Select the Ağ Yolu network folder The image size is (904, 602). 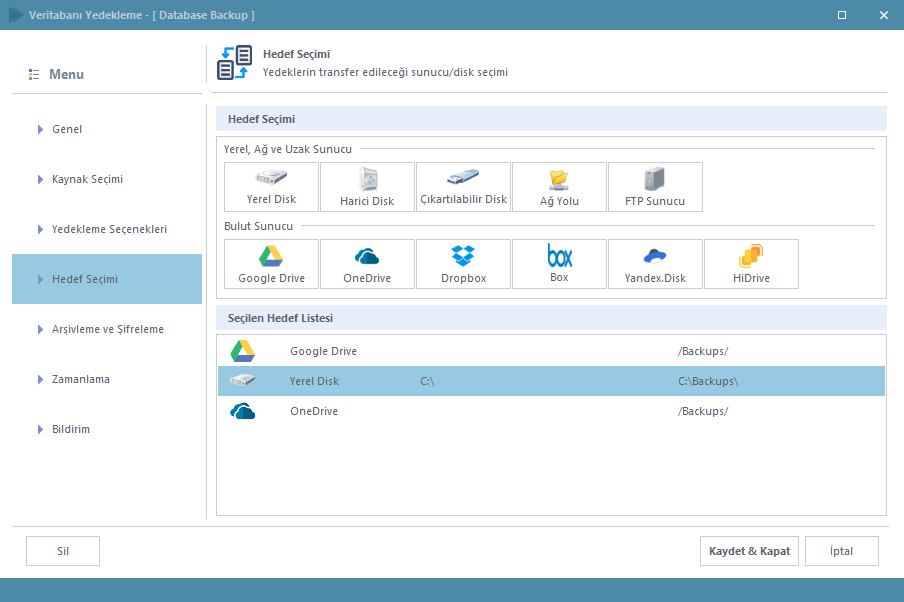point(559,187)
